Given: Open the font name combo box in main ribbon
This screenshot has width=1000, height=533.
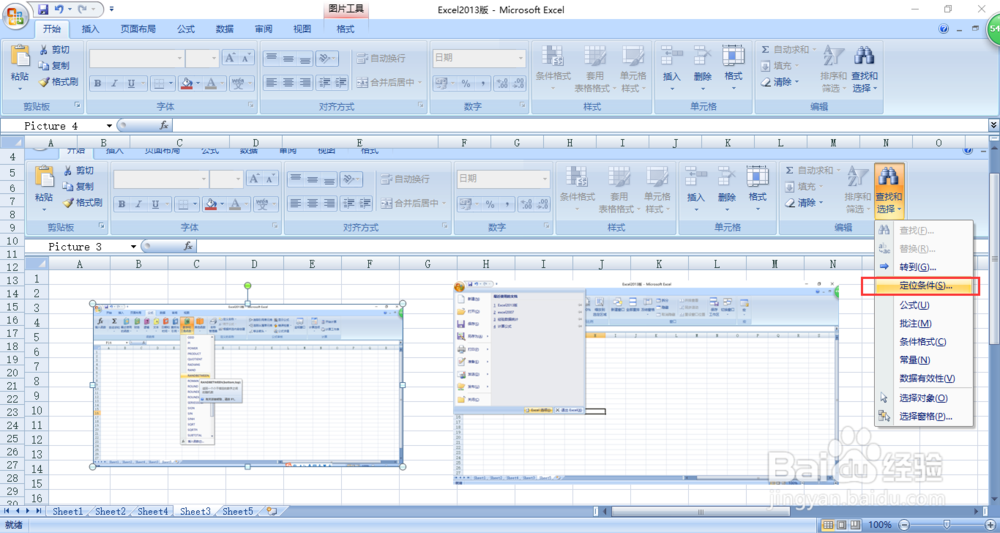Looking at the screenshot, I should [x=136, y=58].
